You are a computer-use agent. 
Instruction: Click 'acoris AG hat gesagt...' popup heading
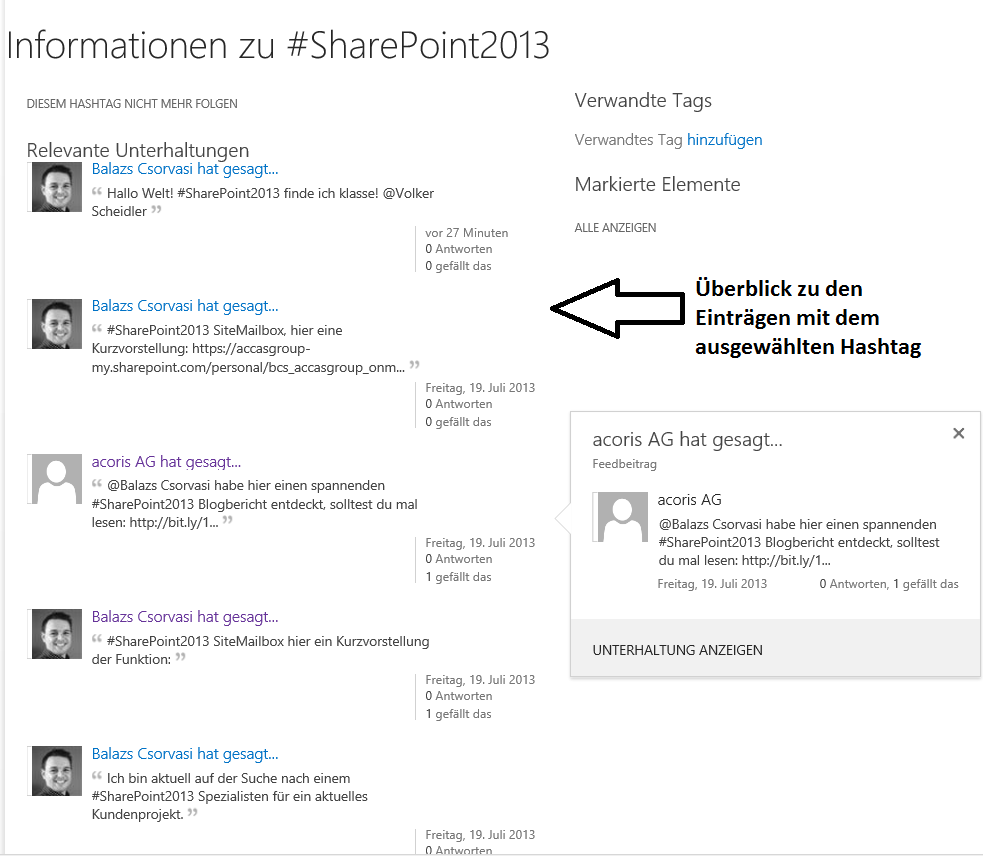[x=687, y=440]
